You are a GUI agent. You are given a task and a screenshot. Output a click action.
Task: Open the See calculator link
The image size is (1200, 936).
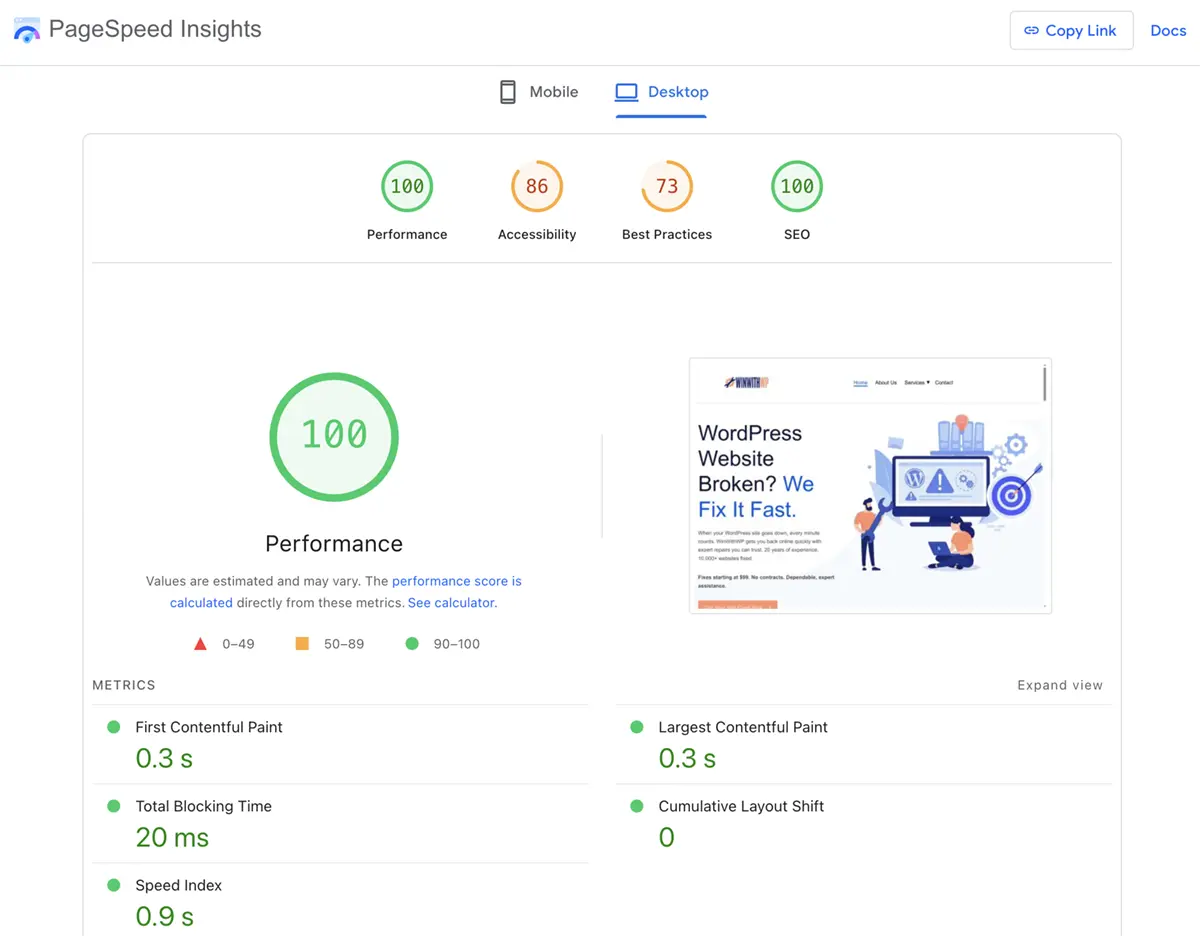pyautogui.click(x=451, y=603)
